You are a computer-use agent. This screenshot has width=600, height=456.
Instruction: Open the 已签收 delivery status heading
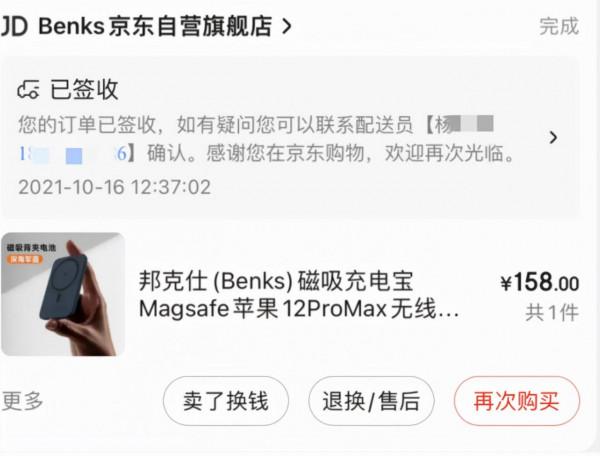84,90
